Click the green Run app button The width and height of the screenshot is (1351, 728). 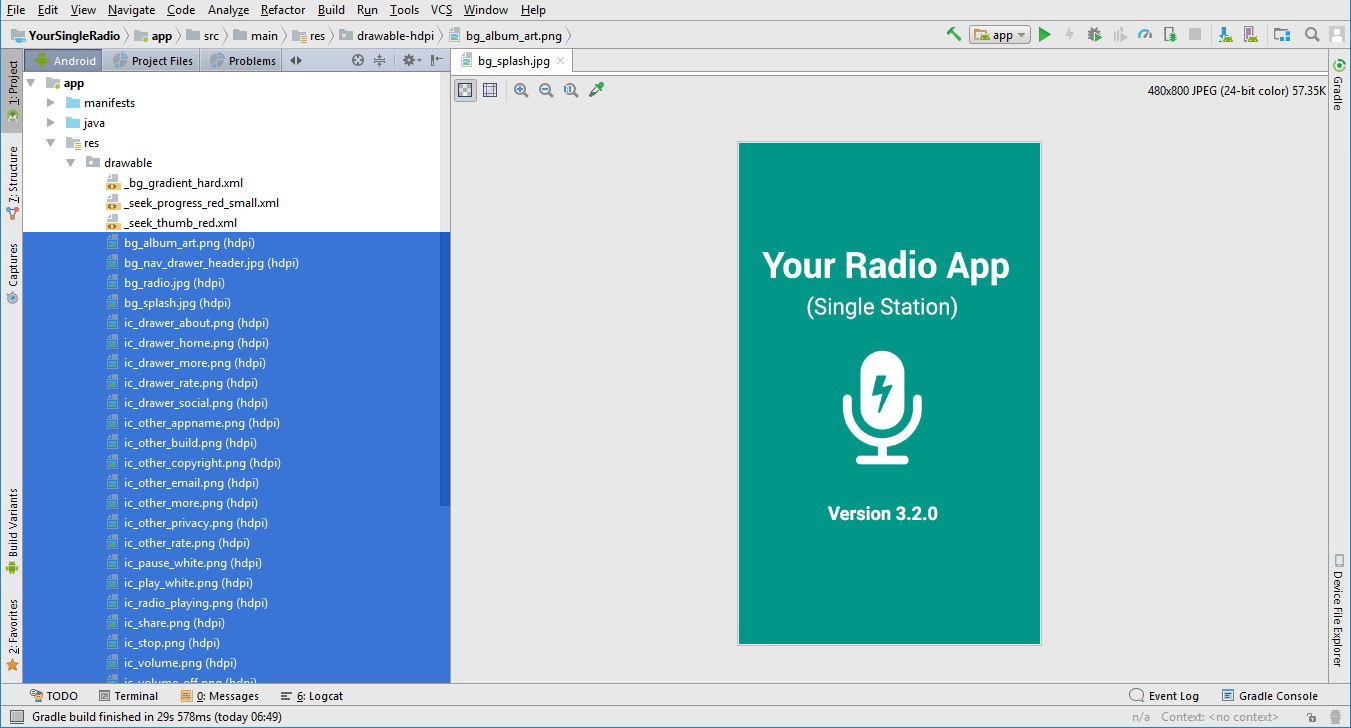tap(1045, 35)
